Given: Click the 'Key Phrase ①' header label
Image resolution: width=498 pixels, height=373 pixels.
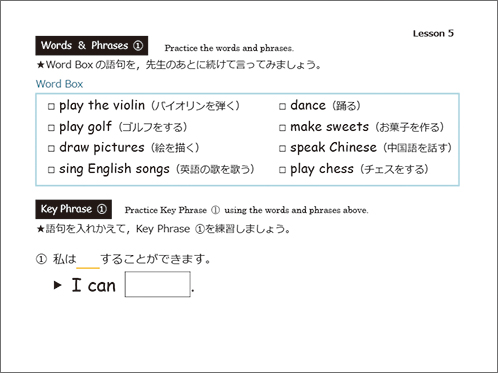Looking at the screenshot, I should (x=74, y=209).
